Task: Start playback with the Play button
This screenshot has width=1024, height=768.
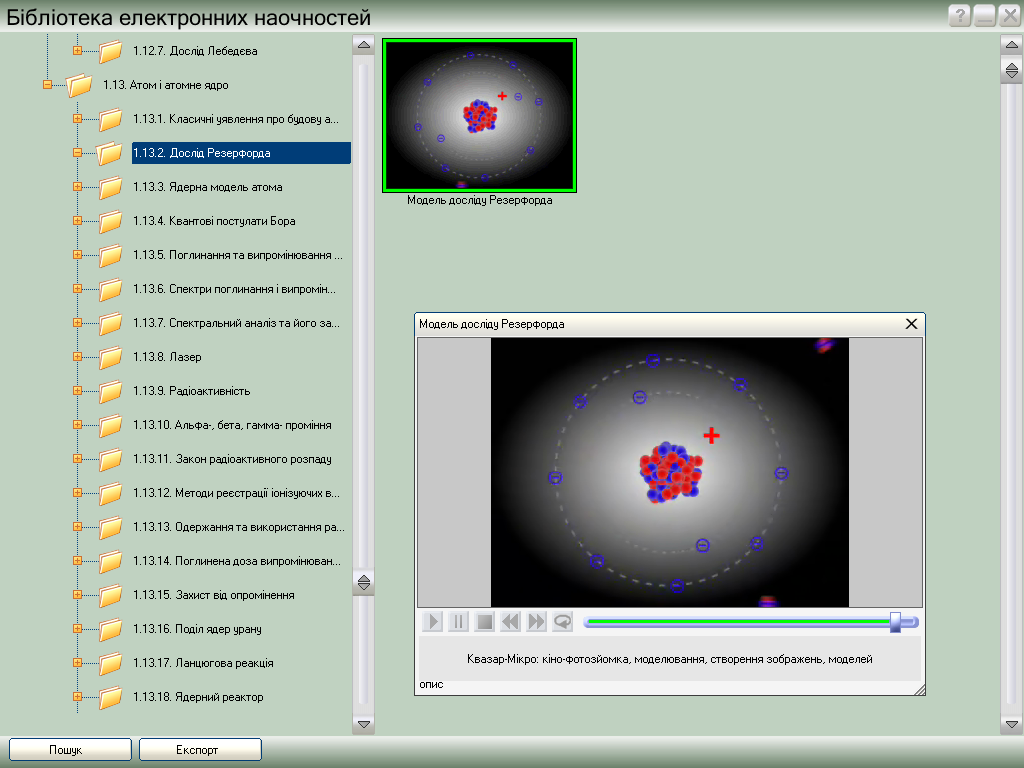Action: click(x=432, y=622)
